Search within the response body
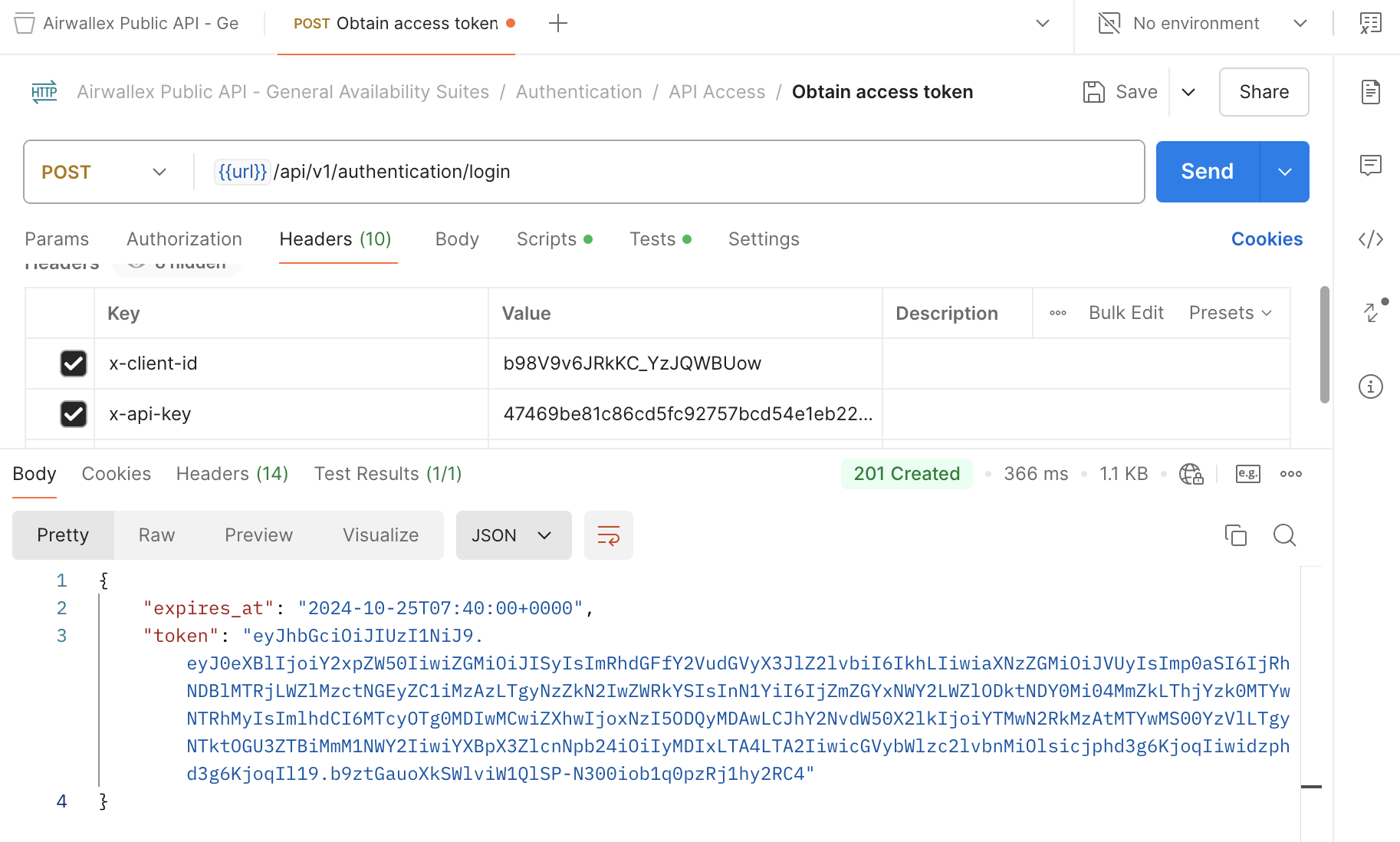 point(1284,535)
